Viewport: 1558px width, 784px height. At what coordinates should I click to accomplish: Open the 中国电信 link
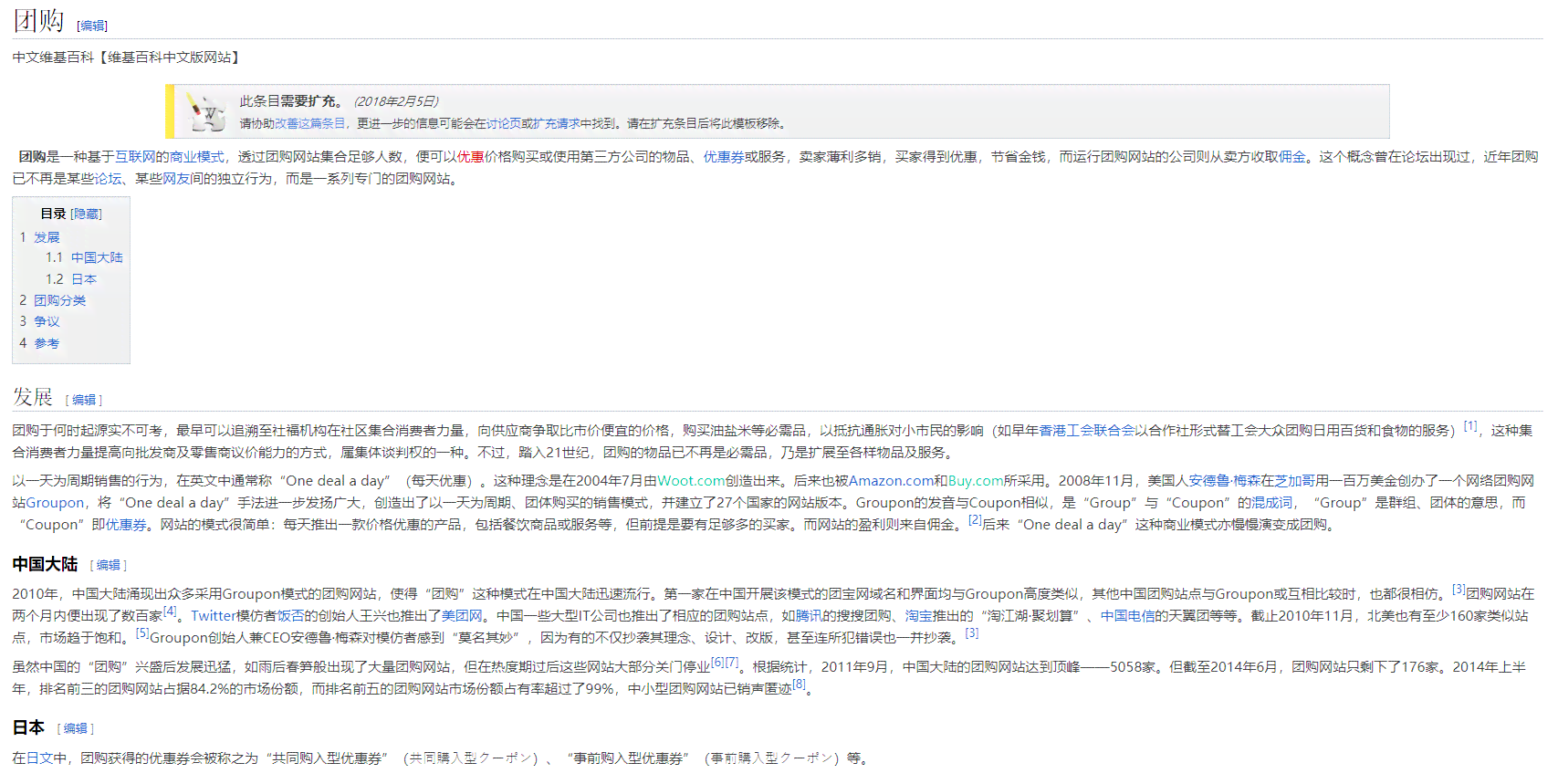(x=1127, y=616)
